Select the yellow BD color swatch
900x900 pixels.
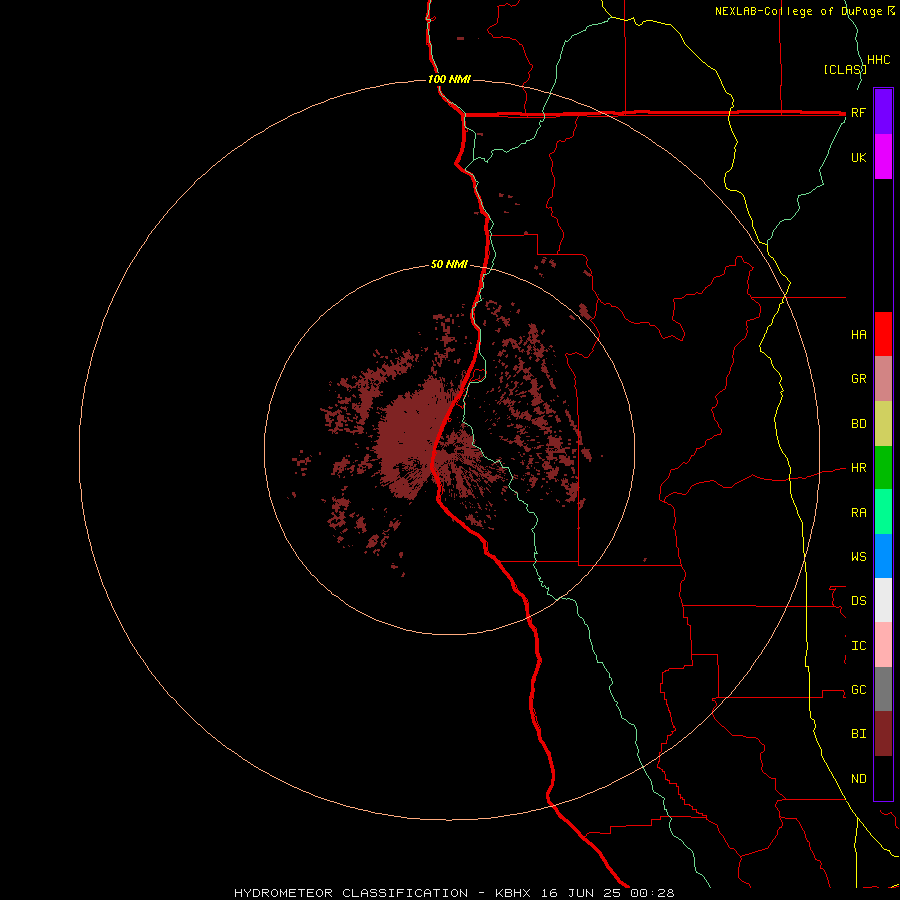coord(883,424)
